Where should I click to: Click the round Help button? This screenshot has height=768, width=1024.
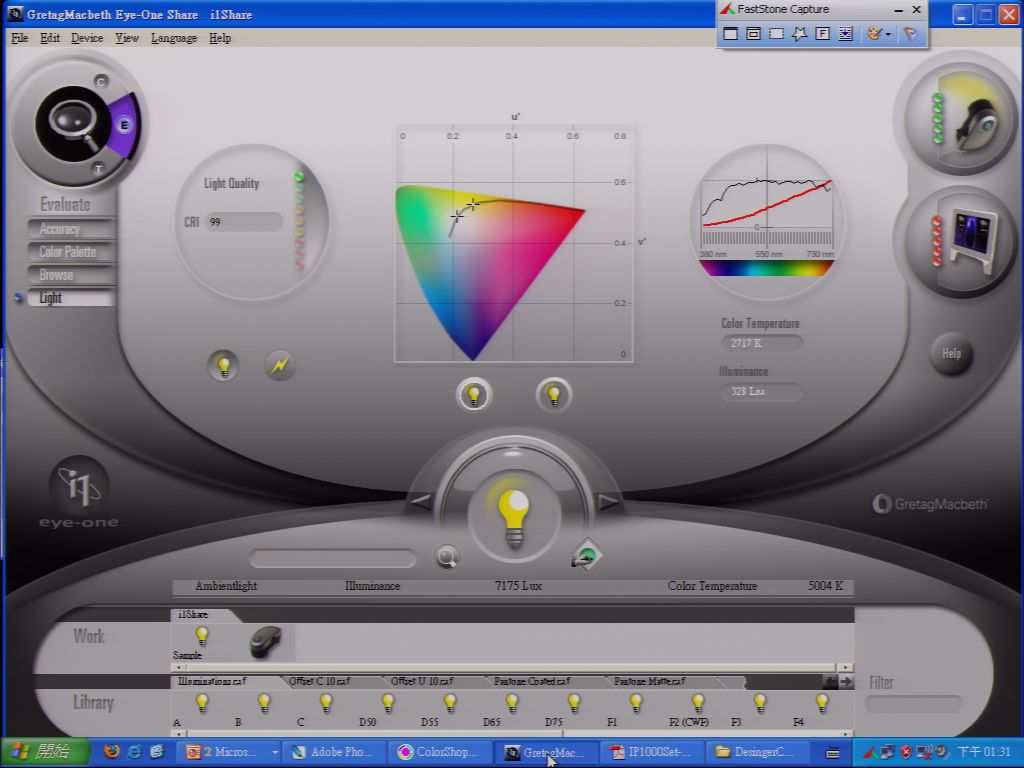(951, 354)
